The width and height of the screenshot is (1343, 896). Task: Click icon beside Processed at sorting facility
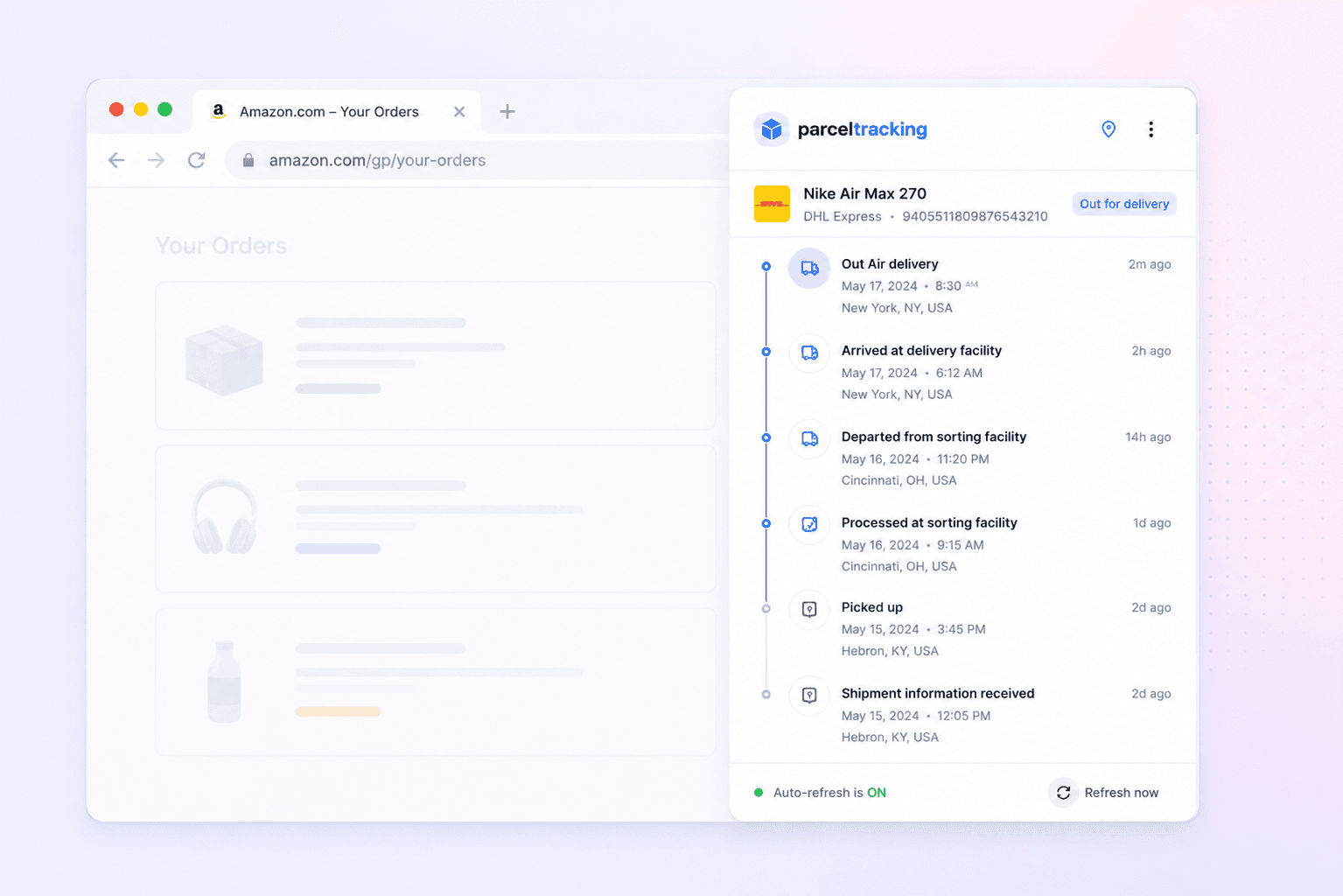coord(809,524)
